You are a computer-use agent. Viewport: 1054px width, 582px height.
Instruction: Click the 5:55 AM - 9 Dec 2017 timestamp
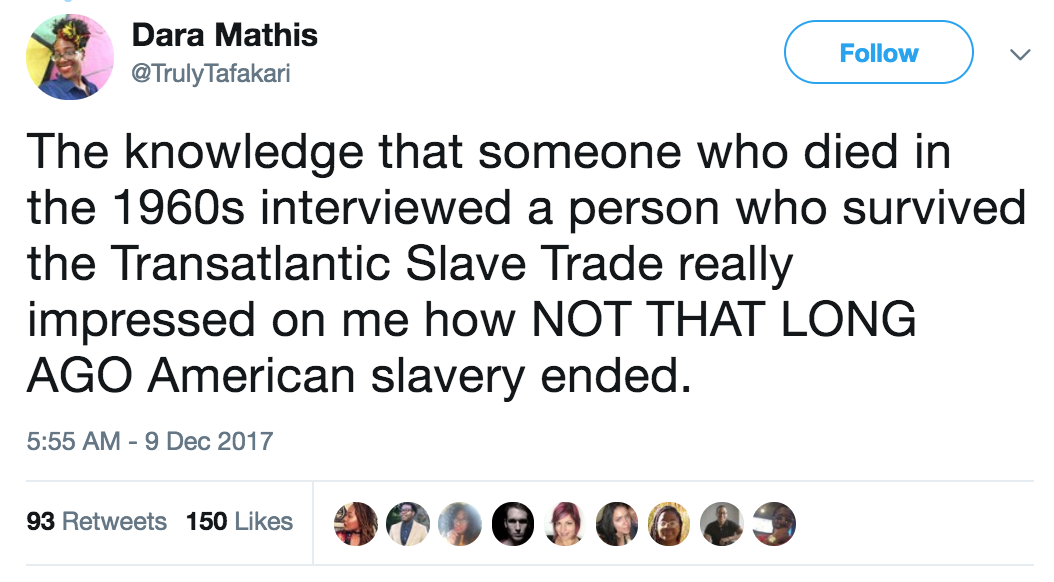[150, 440]
